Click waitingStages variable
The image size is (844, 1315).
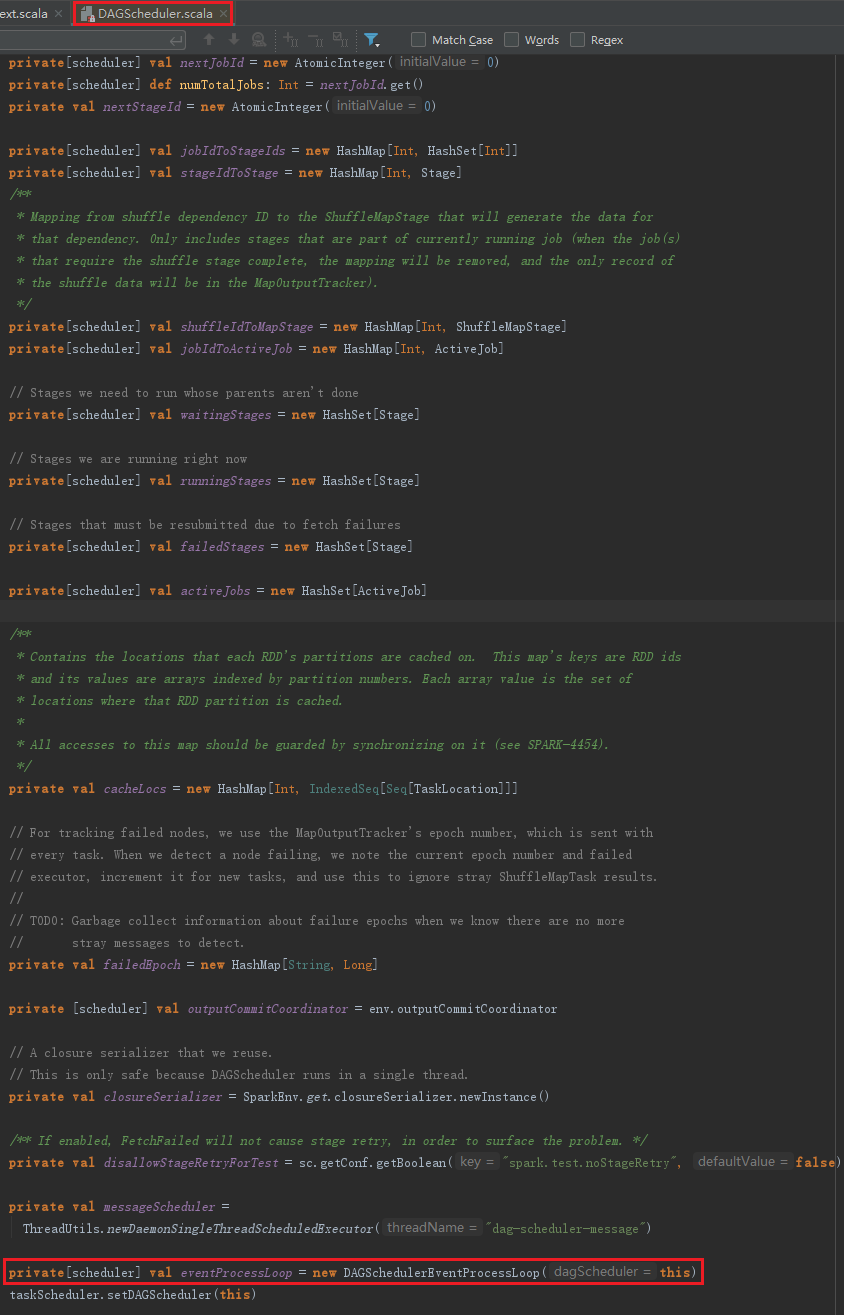click(x=225, y=414)
